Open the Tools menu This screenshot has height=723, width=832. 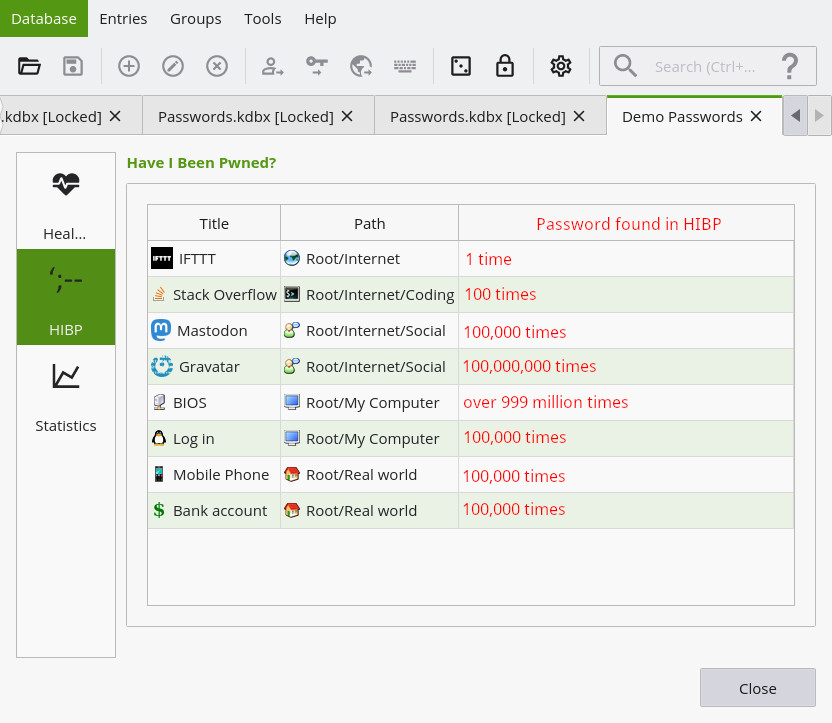(x=263, y=19)
